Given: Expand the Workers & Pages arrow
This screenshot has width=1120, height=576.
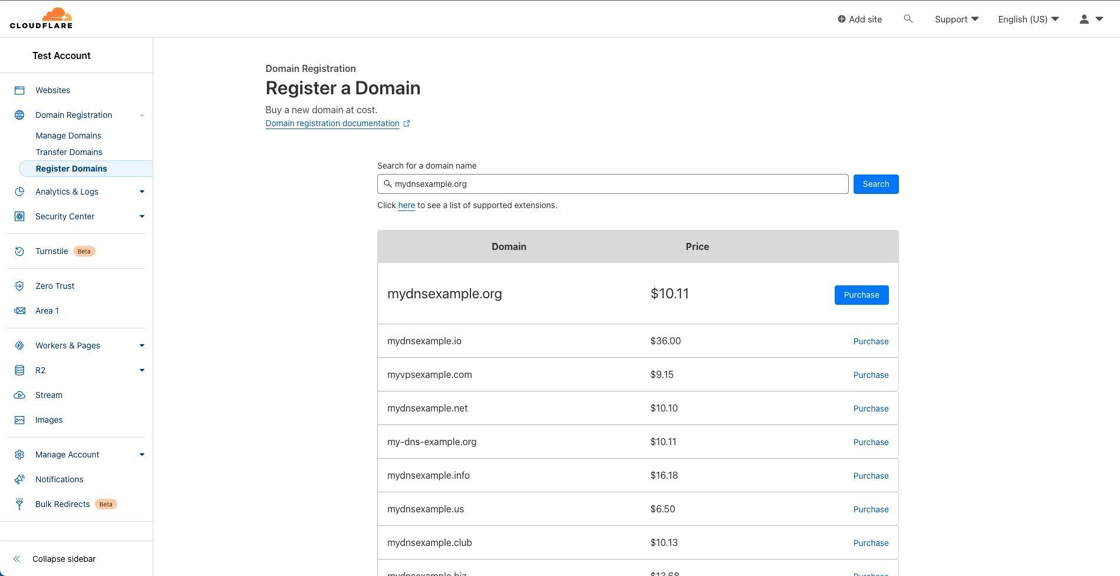Looking at the screenshot, I should click(142, 345).
